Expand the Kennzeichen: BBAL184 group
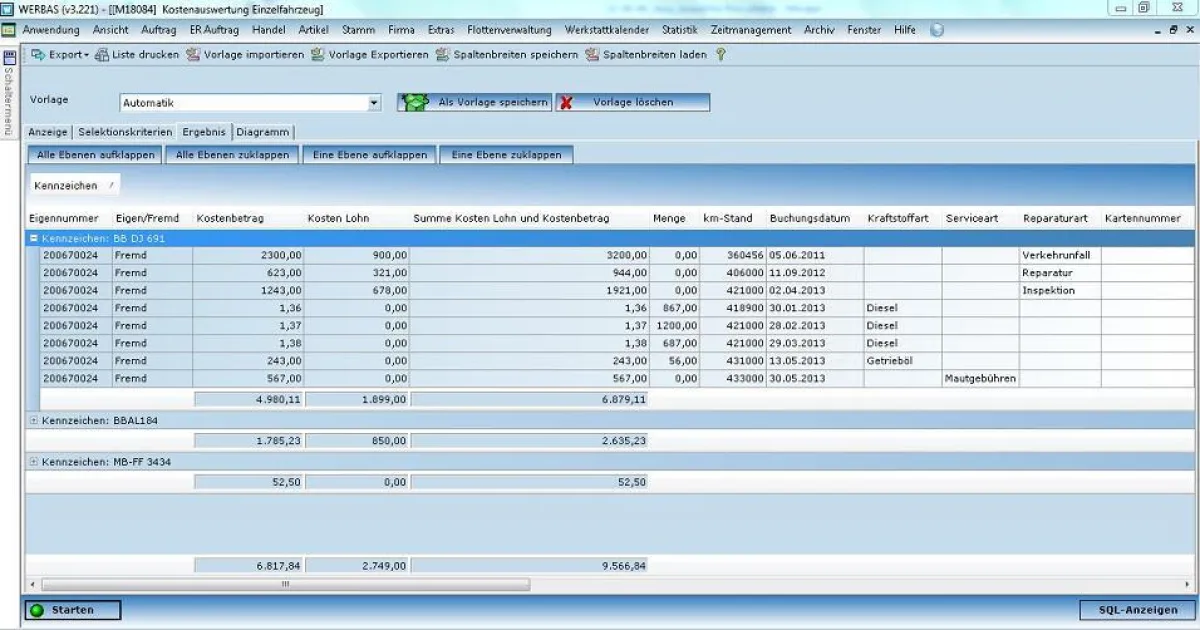The width and height of the screenshot is (1200, 630). click(x=34, y=421)
